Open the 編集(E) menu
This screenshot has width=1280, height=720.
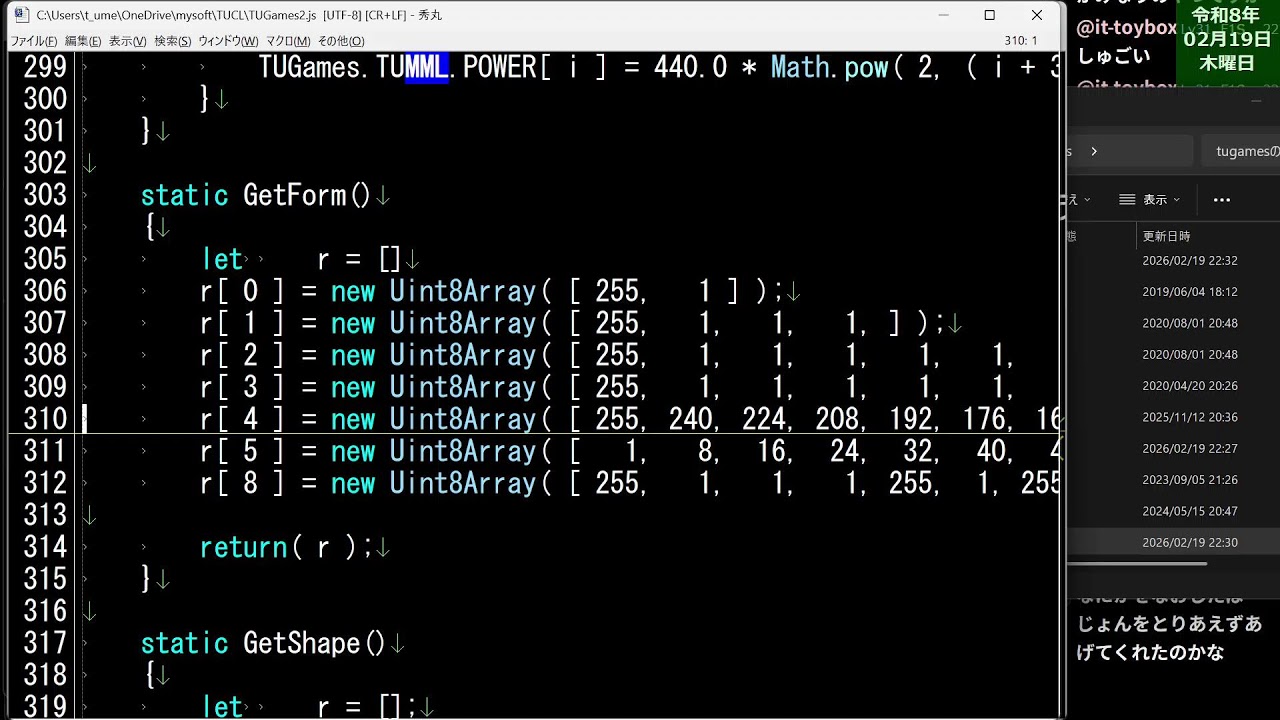(83, 41)
